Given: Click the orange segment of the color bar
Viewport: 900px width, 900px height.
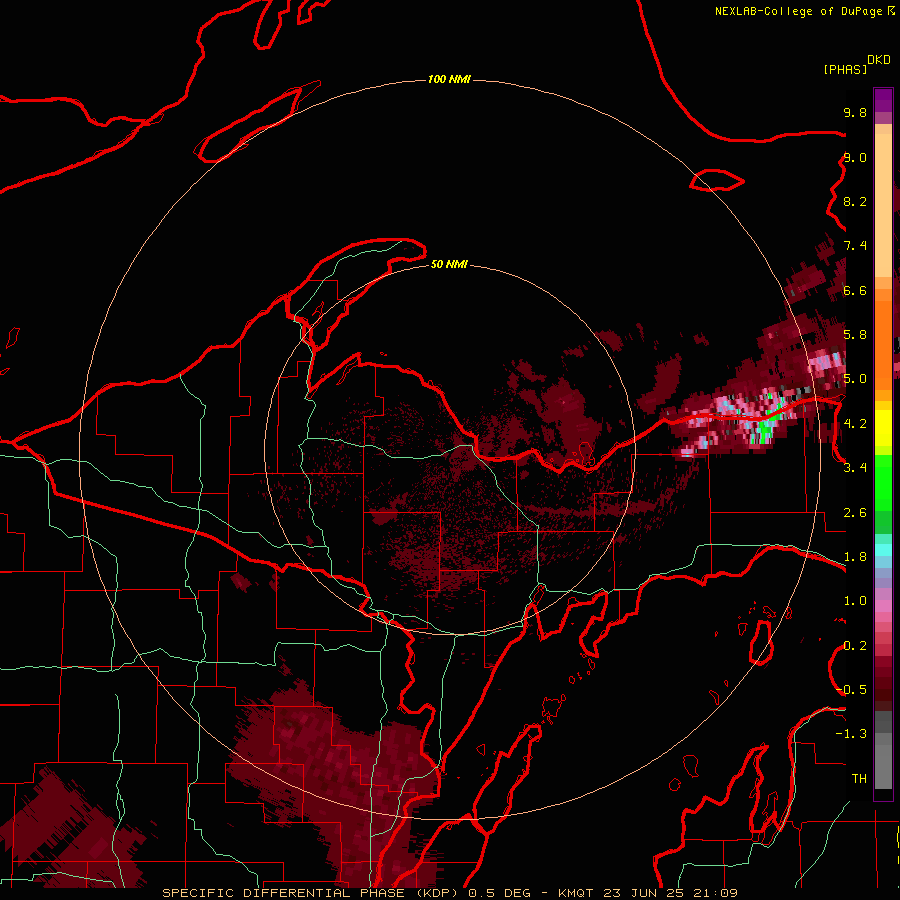Looking at the screenshot, I should 883,339.
